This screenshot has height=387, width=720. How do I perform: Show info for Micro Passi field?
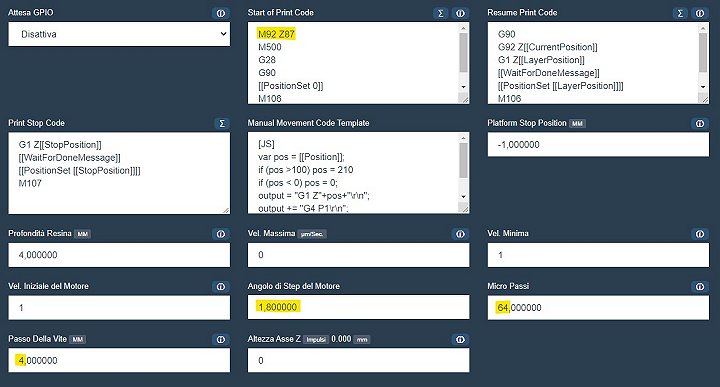(x=700, y=287)
